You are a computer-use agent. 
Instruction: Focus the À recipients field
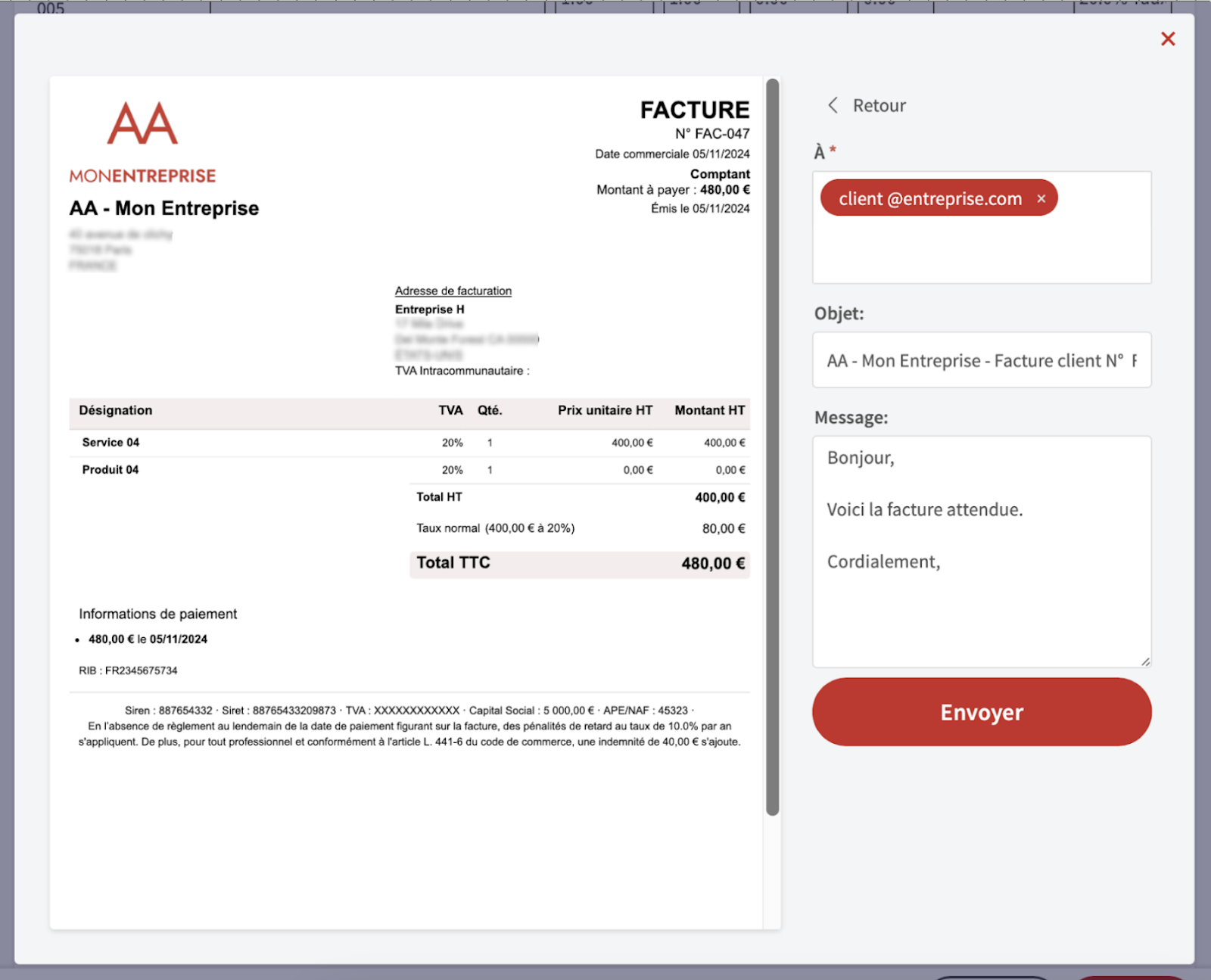[x=982, y=228]
